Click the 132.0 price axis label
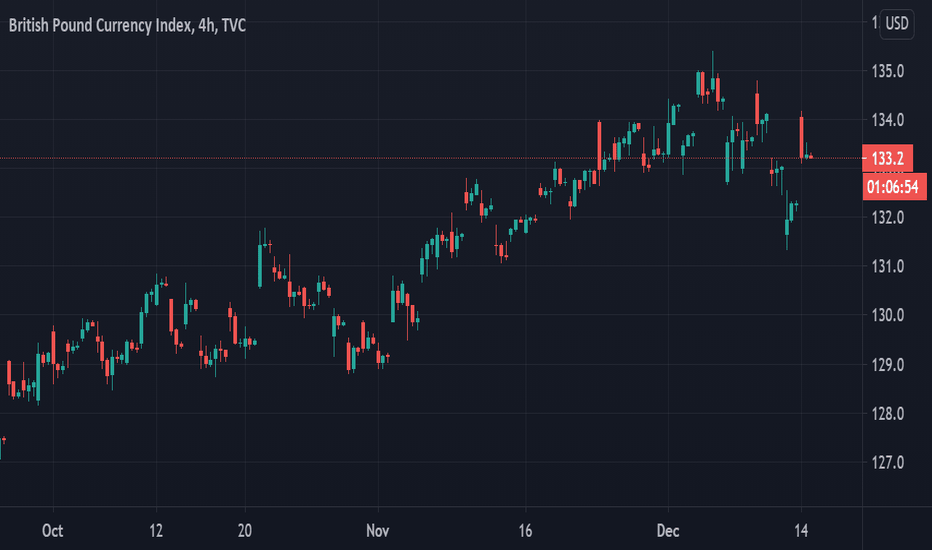Image resolution: width=932 pixels, height=550 pixels. click(x=887, y=218)
